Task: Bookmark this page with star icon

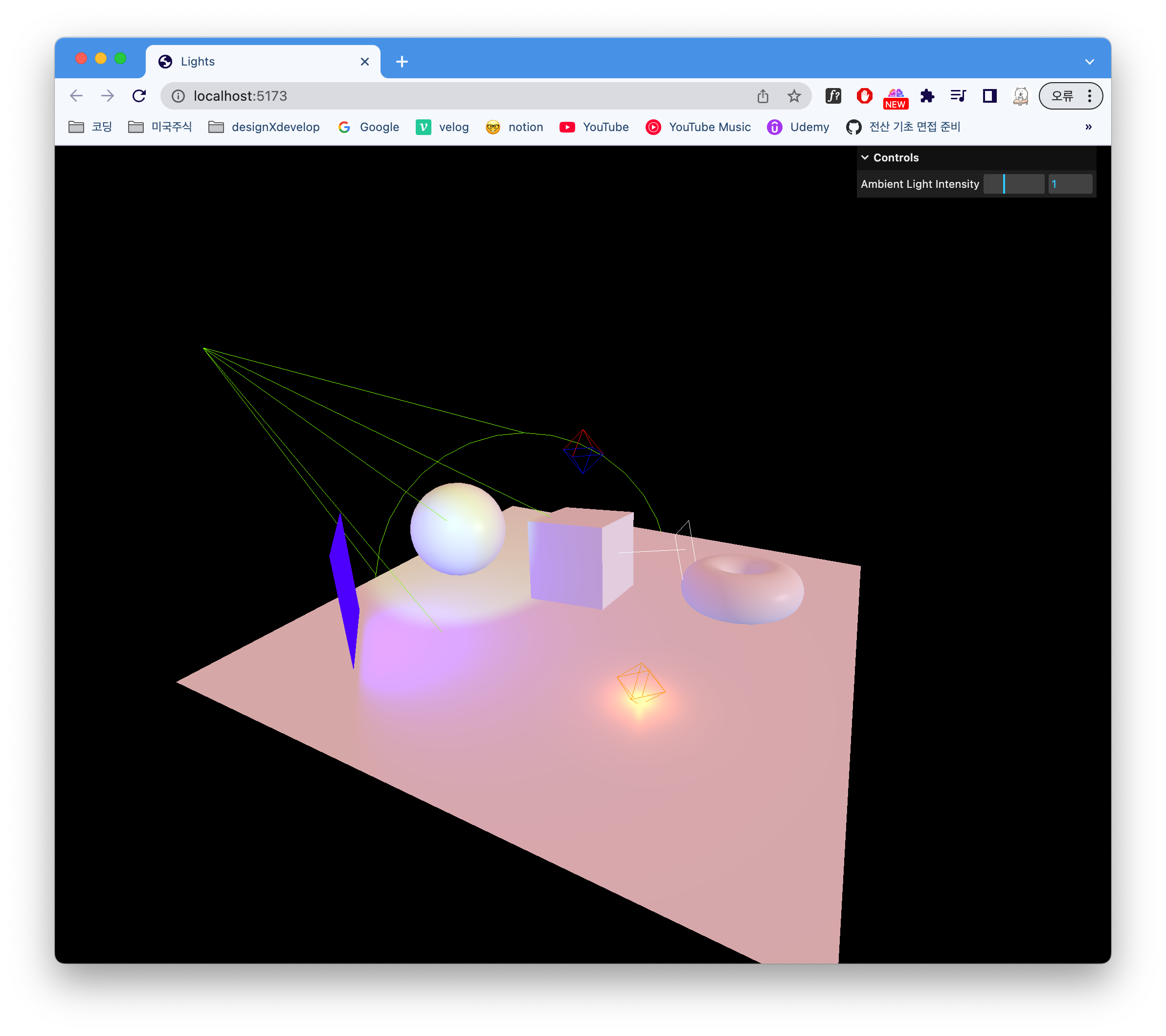Action: [x=793, y=96]
